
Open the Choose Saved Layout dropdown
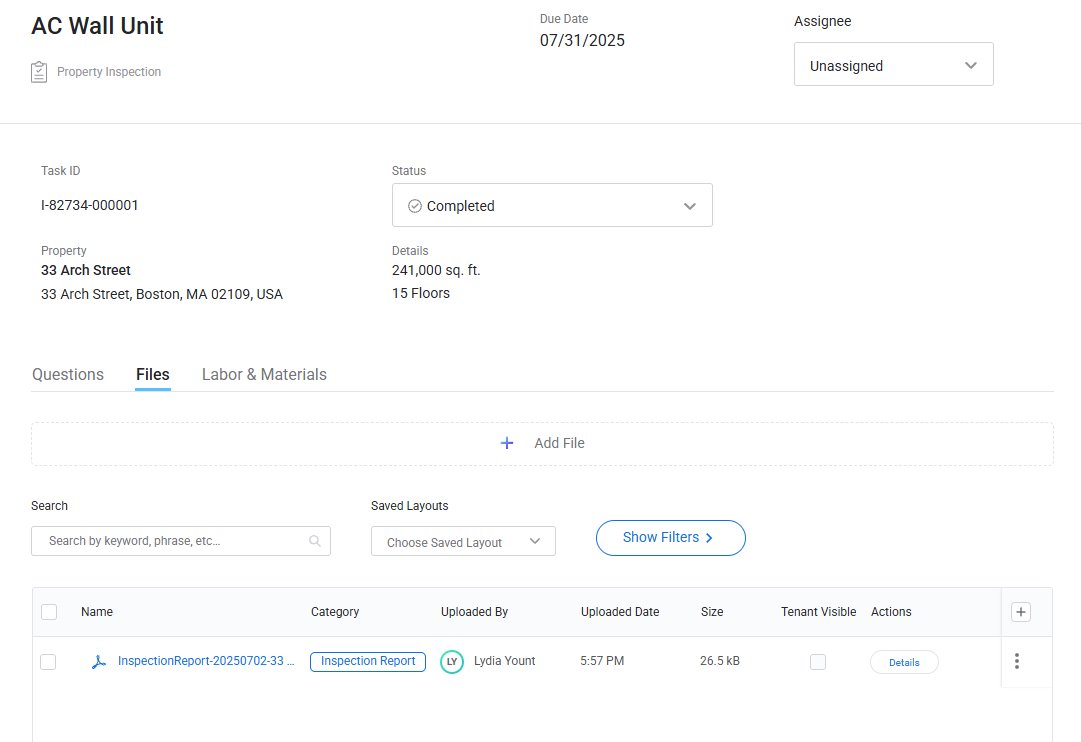[463, 542]
